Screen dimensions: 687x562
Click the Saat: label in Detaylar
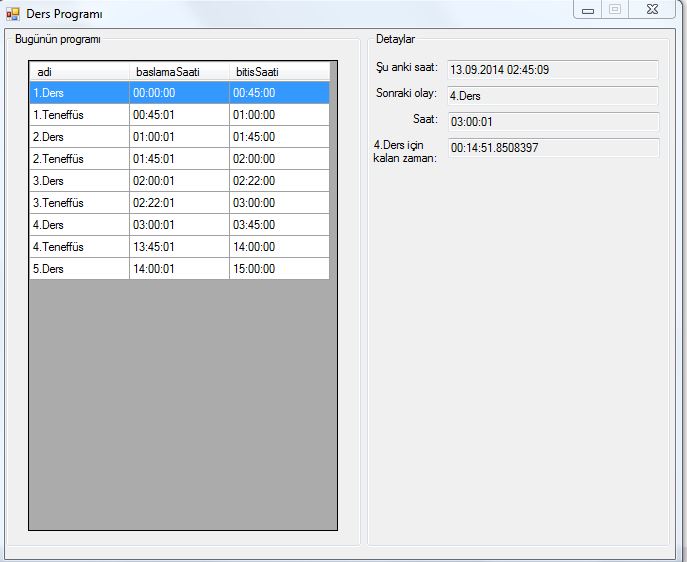[425, 119]
